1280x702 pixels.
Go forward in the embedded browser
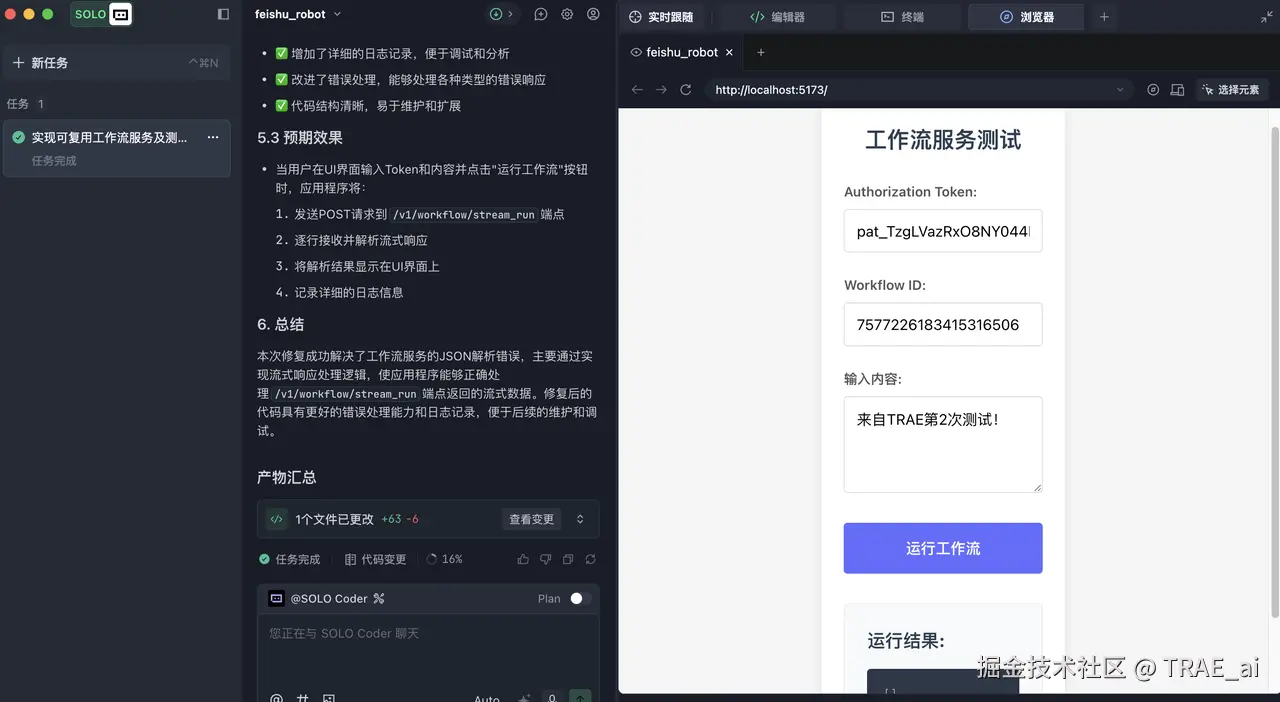(661, 90)
